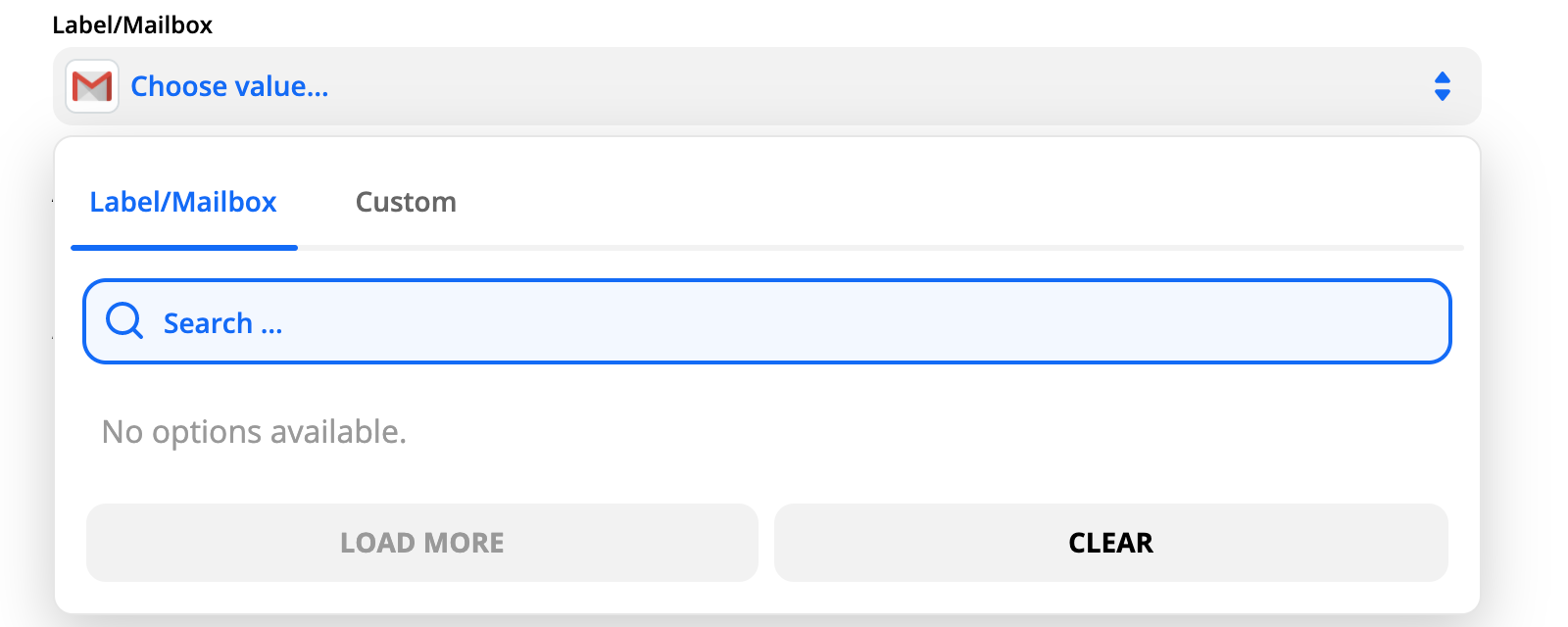Click the blue up-down chevron icon
1568x627 pixels.
(x=1442, y=86)
